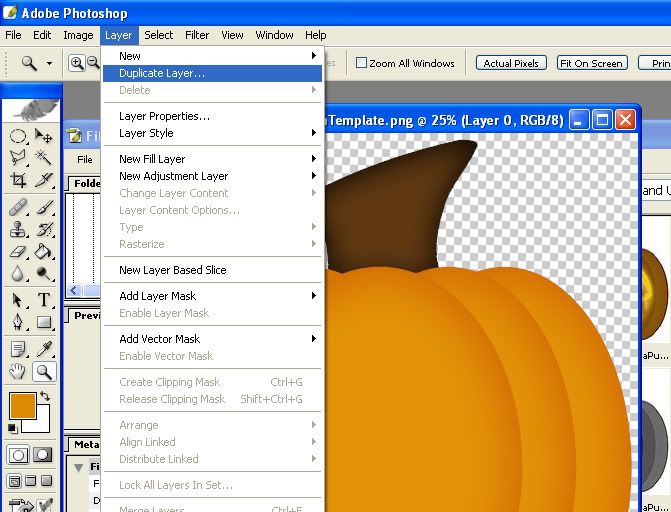
Task: Select the Hand tool
Action: [18, 372]
